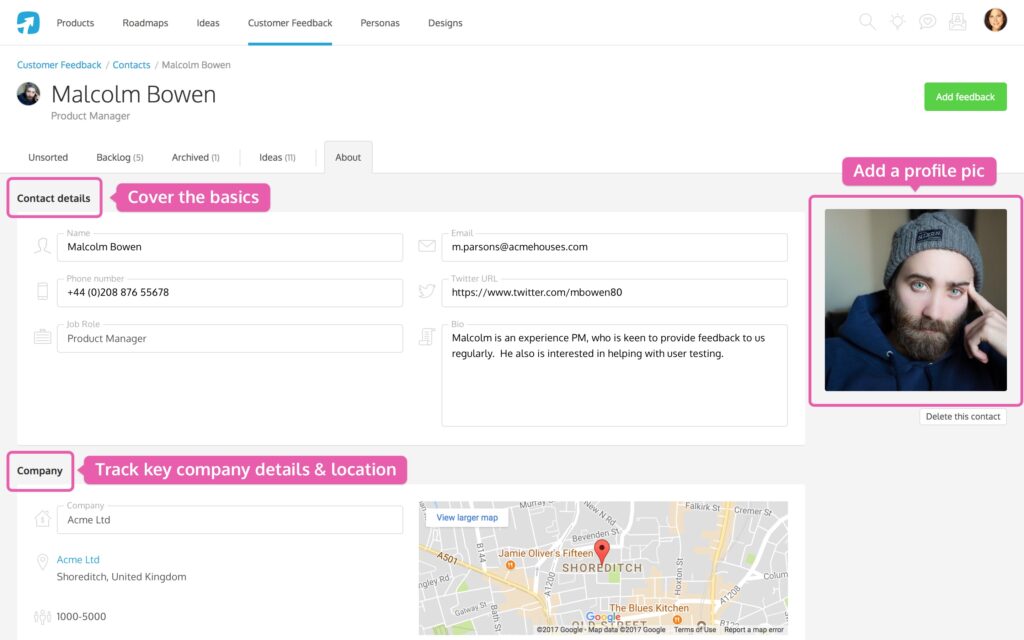
Task: Open the Roadmaps menu
Action: pos(144,22)
